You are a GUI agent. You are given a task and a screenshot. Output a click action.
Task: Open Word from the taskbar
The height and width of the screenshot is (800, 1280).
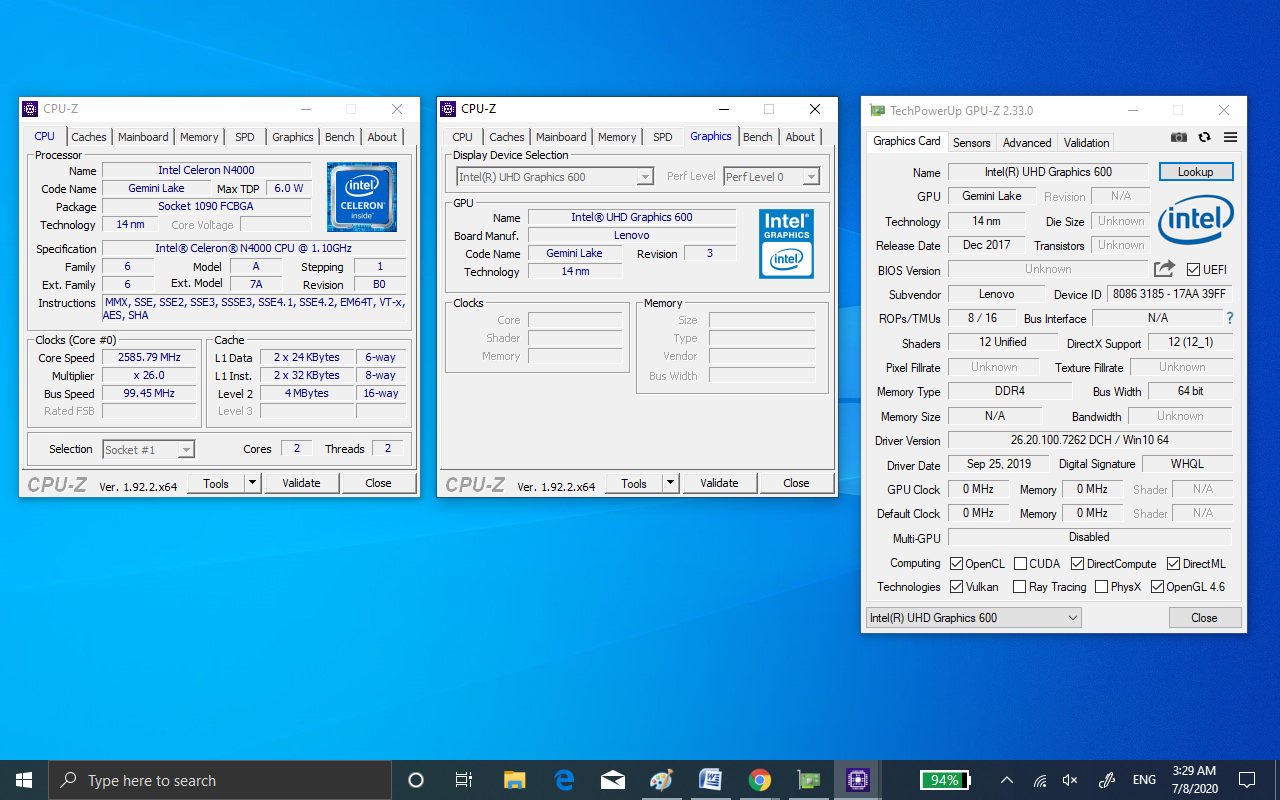click(x=711, y=780)
